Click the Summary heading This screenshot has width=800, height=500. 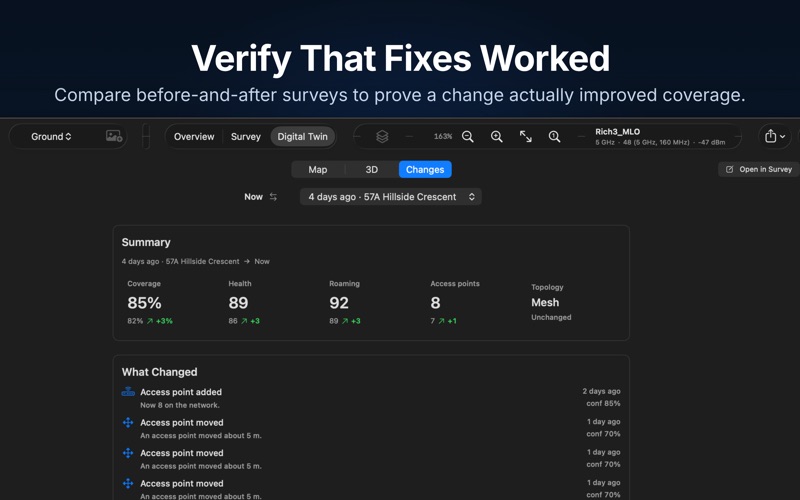click(x=146, y=242)
